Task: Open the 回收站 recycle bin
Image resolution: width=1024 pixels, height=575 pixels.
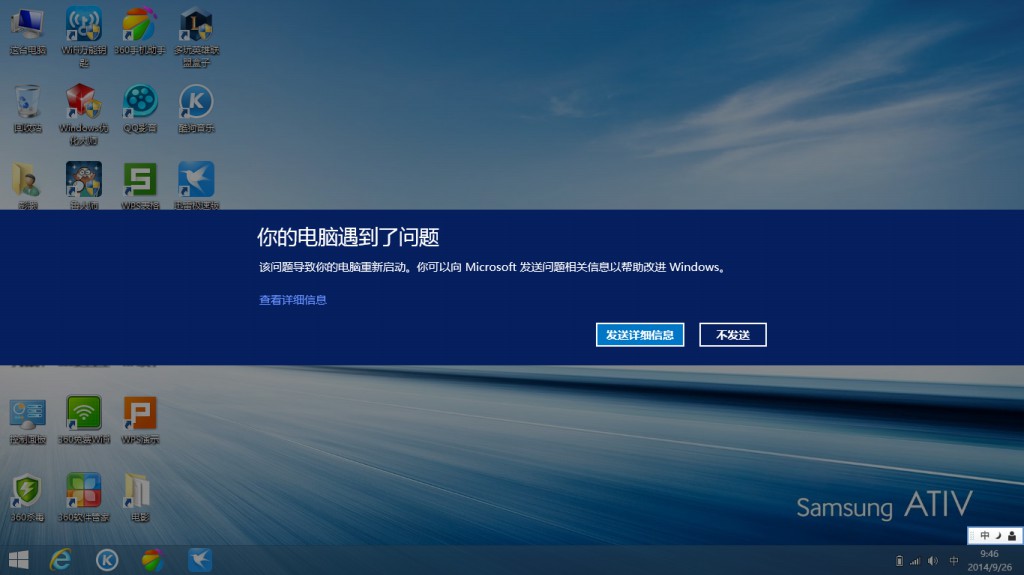Action: pyautogui.click(x=27, y=108)
